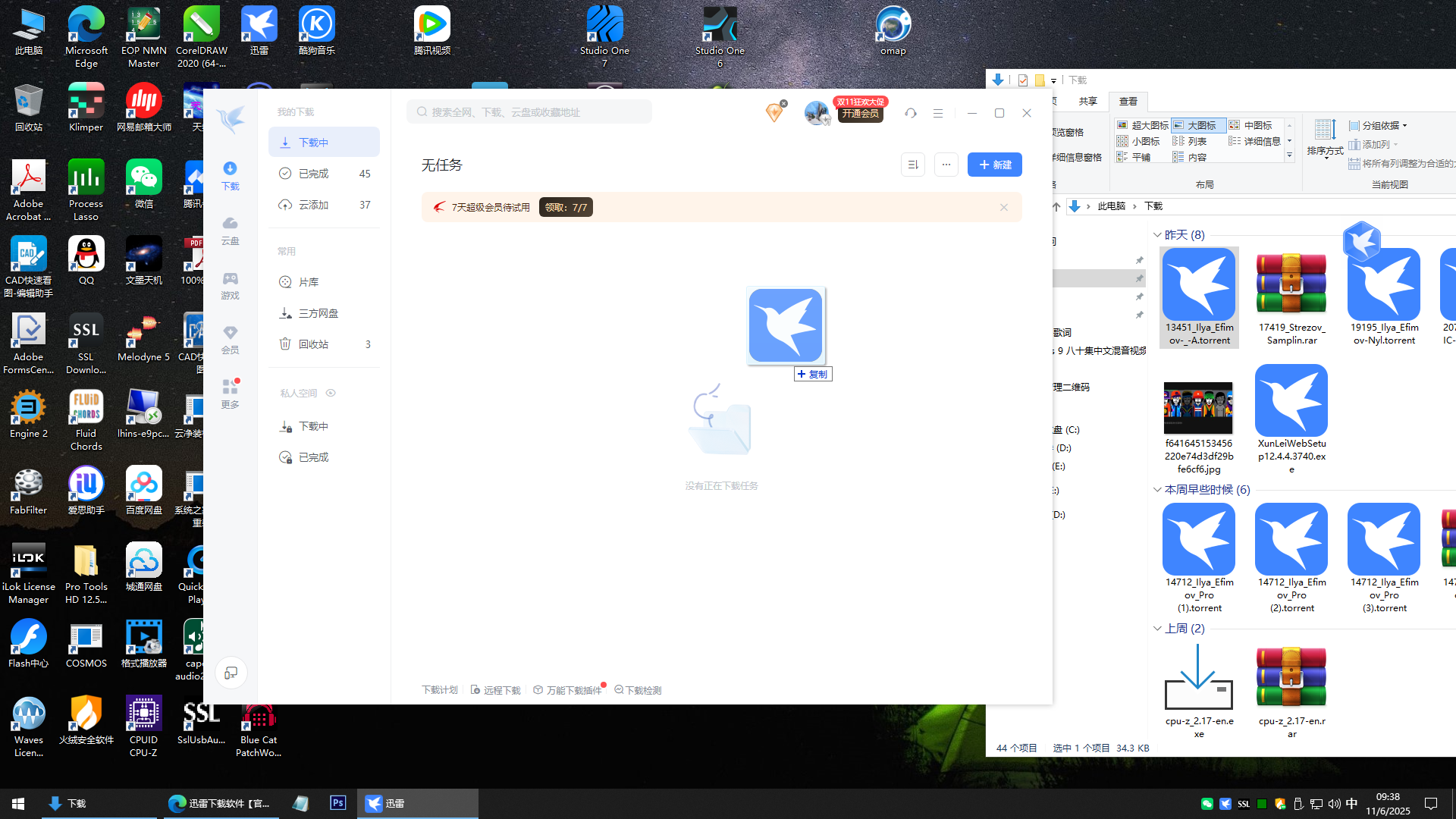The height and width of the screenshot is (819, 1456).
Task: Click 开通会员 membership button
Action: point(860,114)
